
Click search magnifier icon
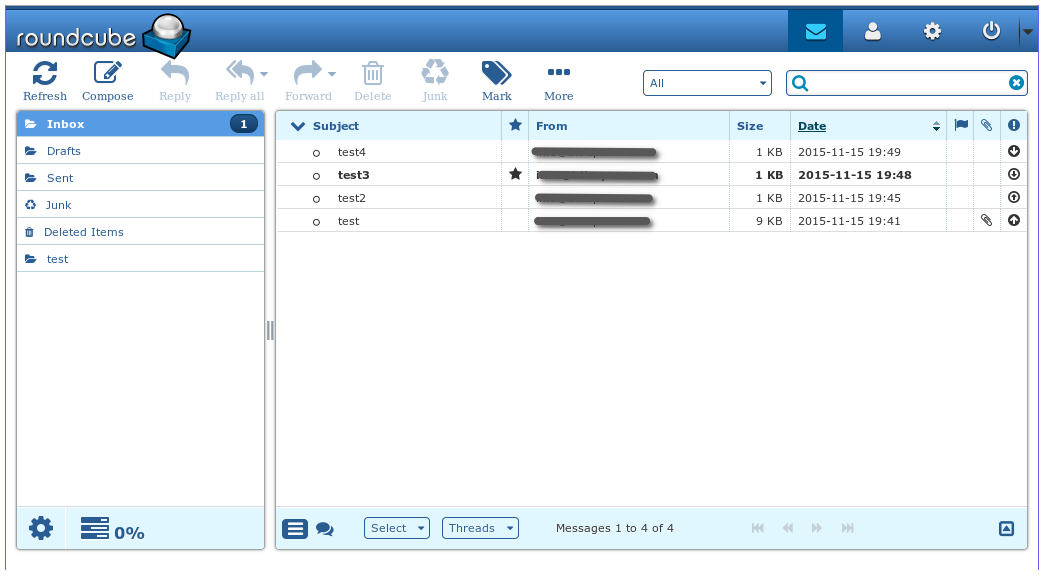[800, 83]
